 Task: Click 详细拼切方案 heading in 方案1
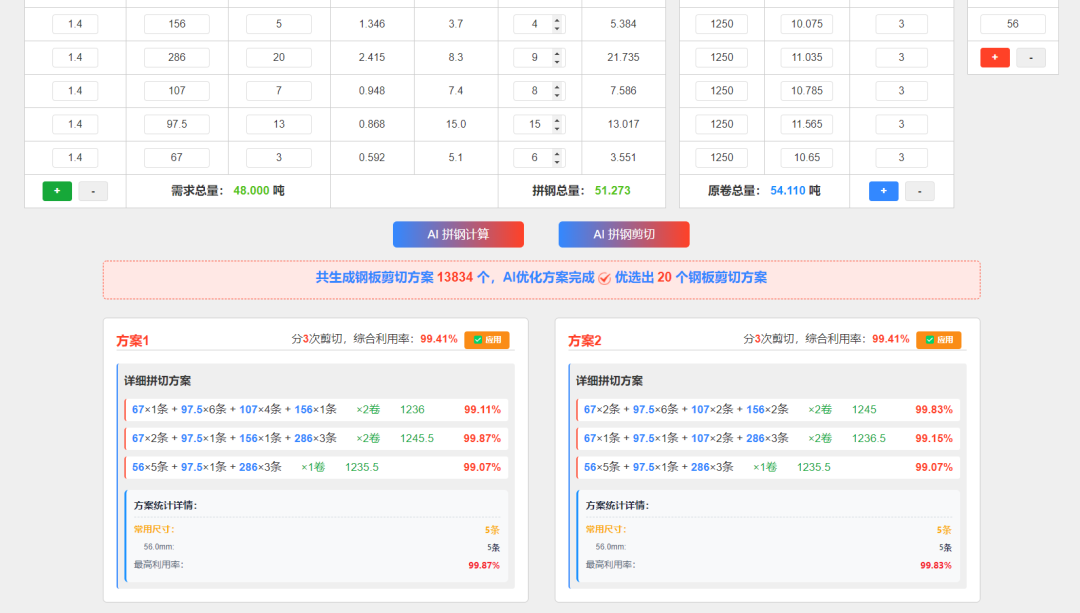click(158, 381)
